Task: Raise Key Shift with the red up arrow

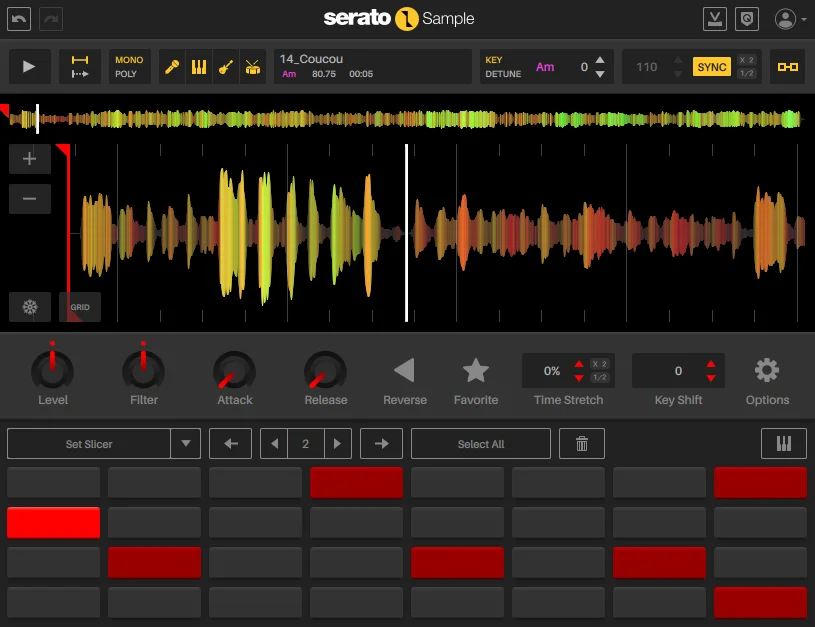Action: pos(711,364)
